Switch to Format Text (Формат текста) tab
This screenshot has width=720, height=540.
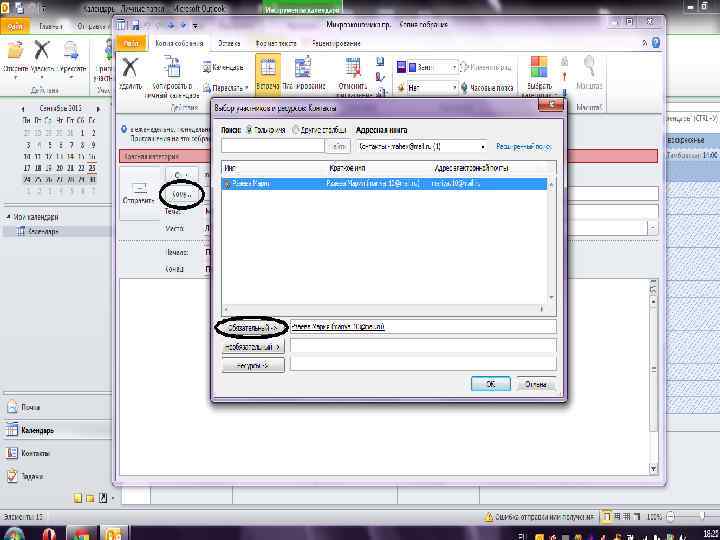click(x=276, y=43)
